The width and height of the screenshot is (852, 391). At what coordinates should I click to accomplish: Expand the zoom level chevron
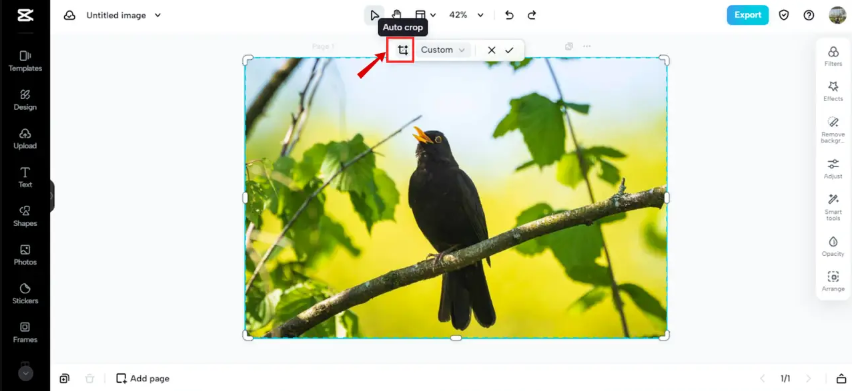click(x=480, y=15)
